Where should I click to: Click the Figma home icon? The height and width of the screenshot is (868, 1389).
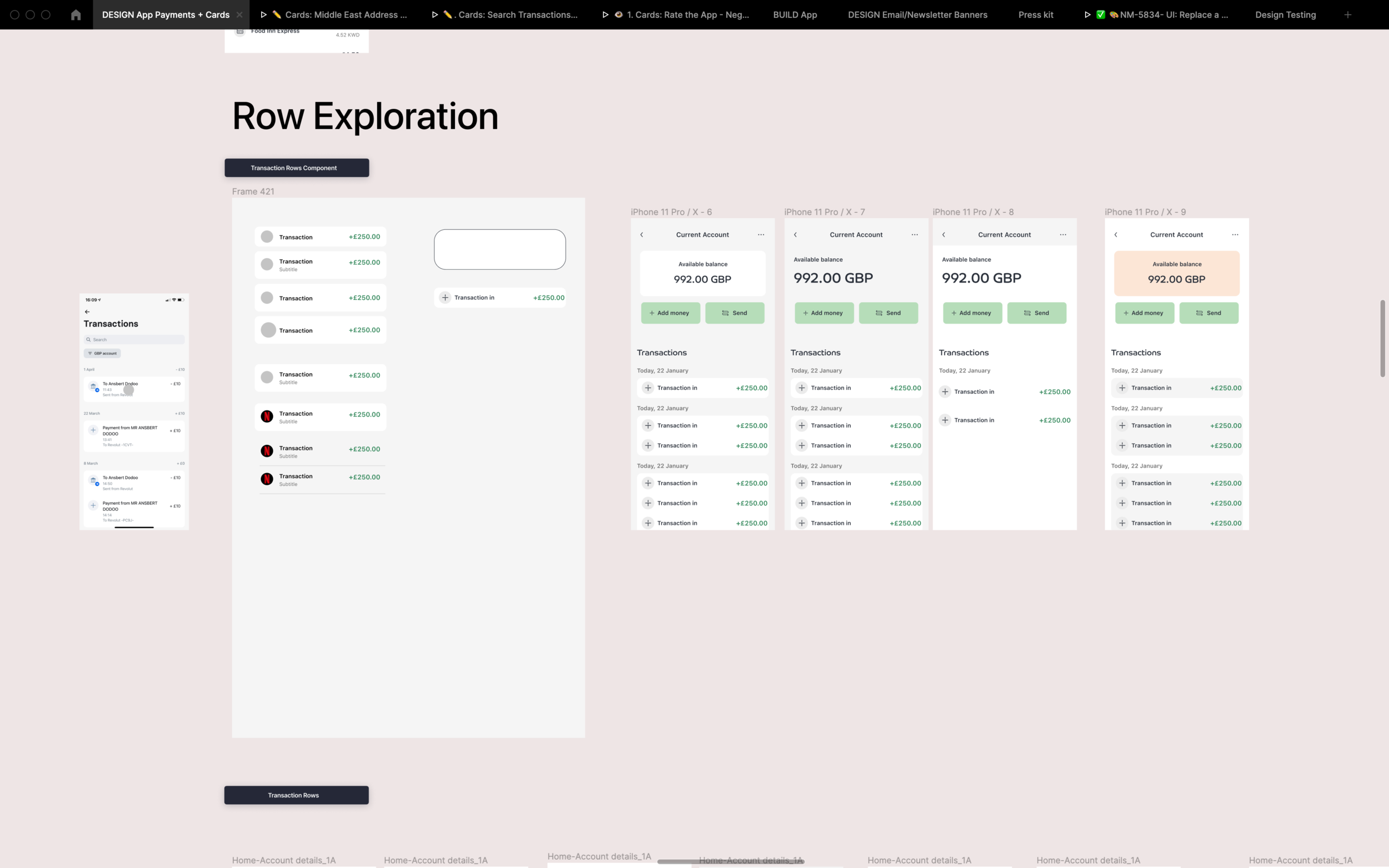pos(76,15)
